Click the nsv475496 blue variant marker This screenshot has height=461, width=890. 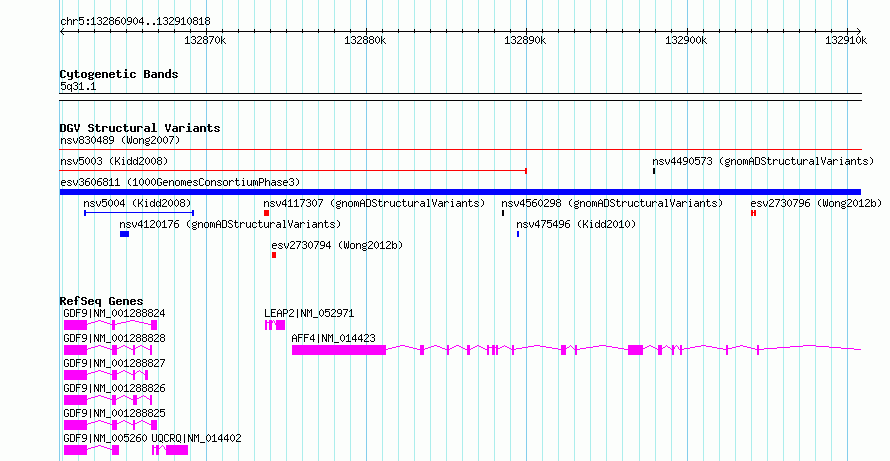click(x=518, y=234)
